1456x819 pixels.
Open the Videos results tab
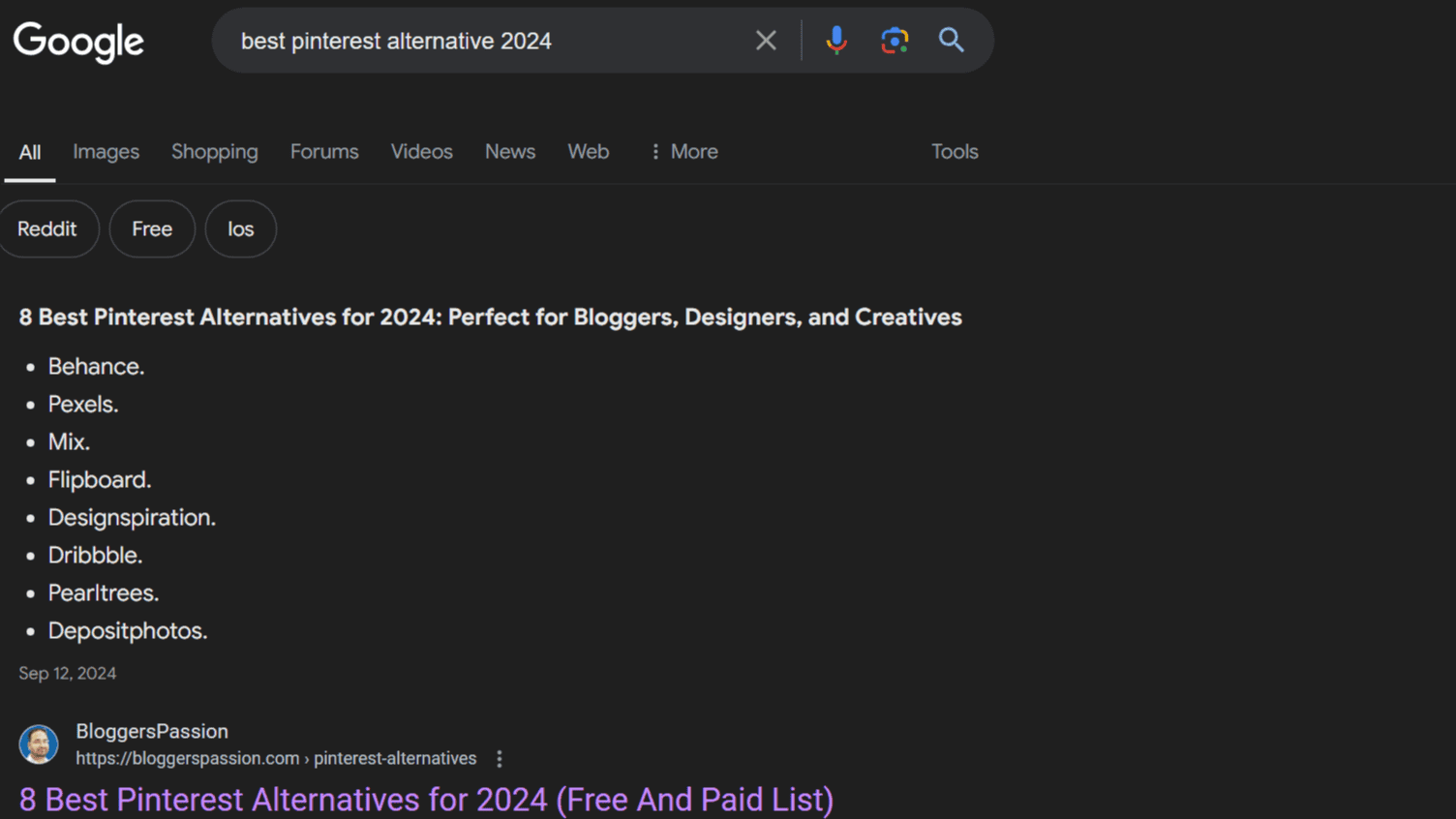(x=421, y=151)
